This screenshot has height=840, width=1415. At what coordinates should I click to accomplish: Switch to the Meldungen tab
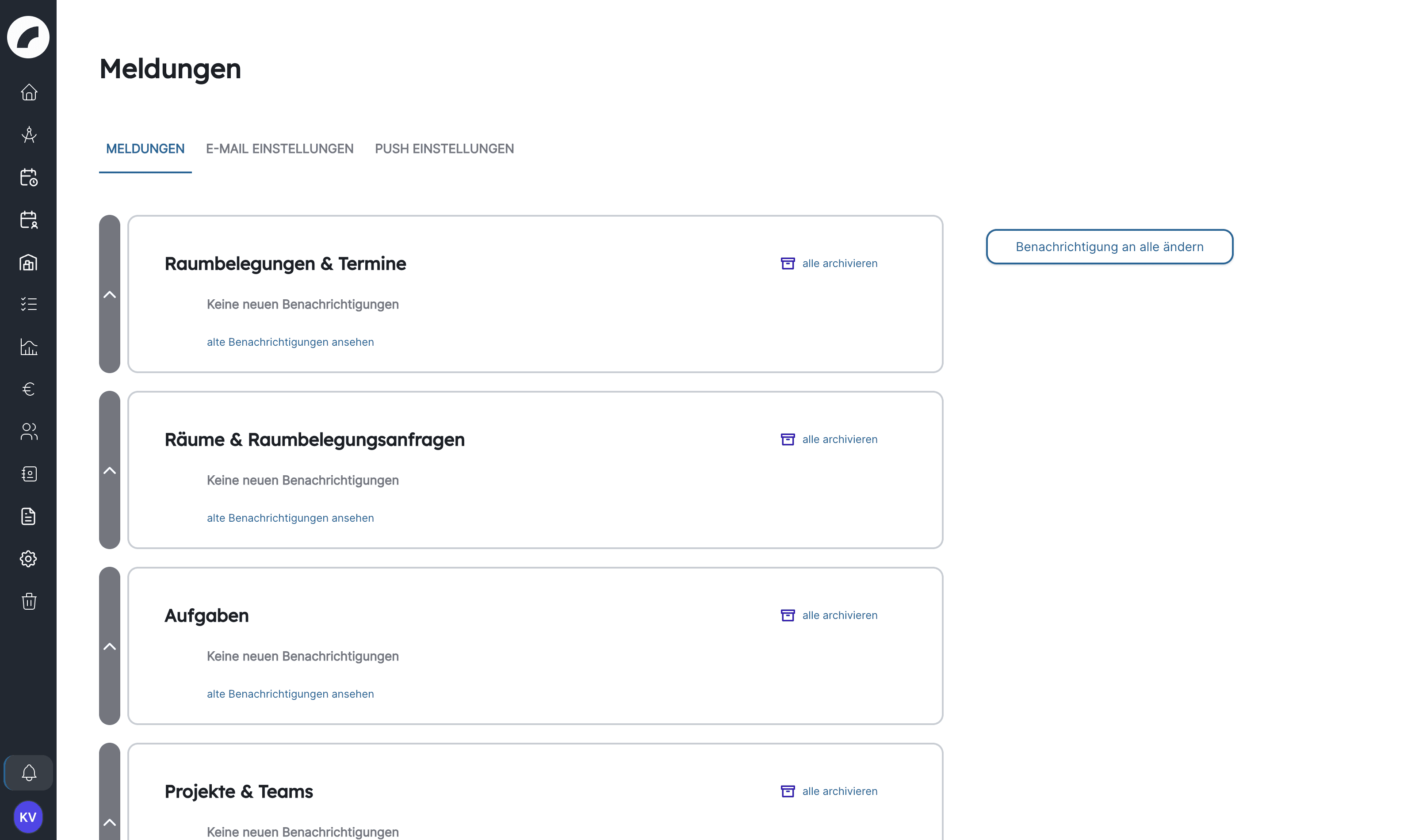pos(145,149)
